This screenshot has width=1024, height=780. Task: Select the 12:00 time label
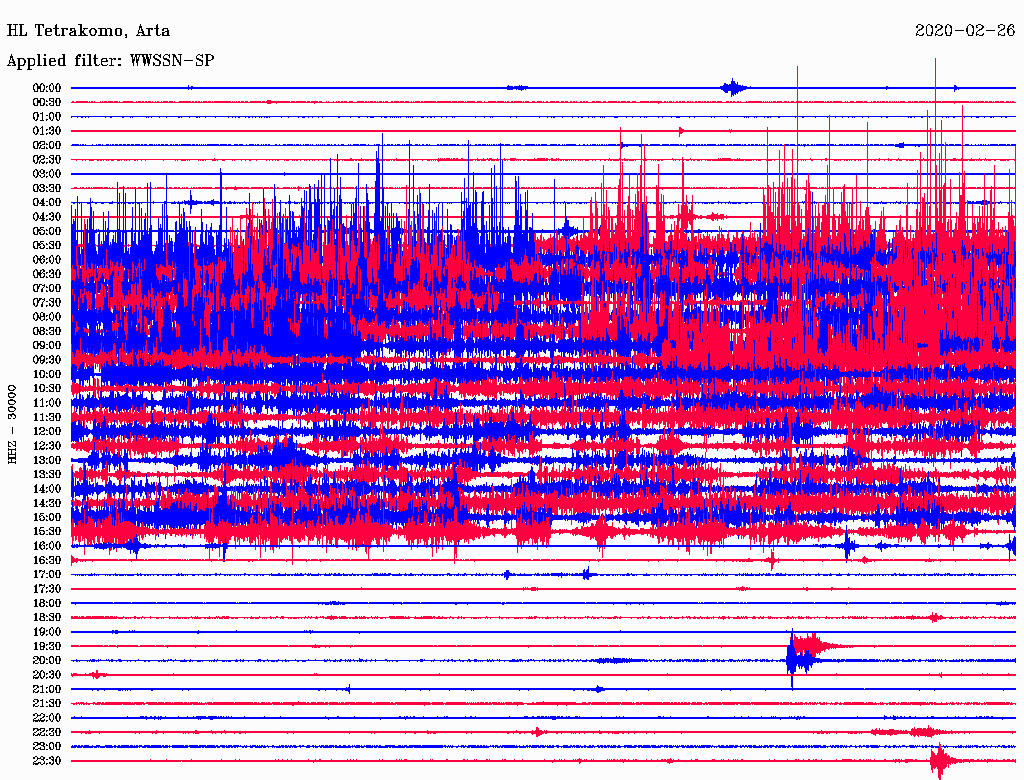(x=47, y=431)
